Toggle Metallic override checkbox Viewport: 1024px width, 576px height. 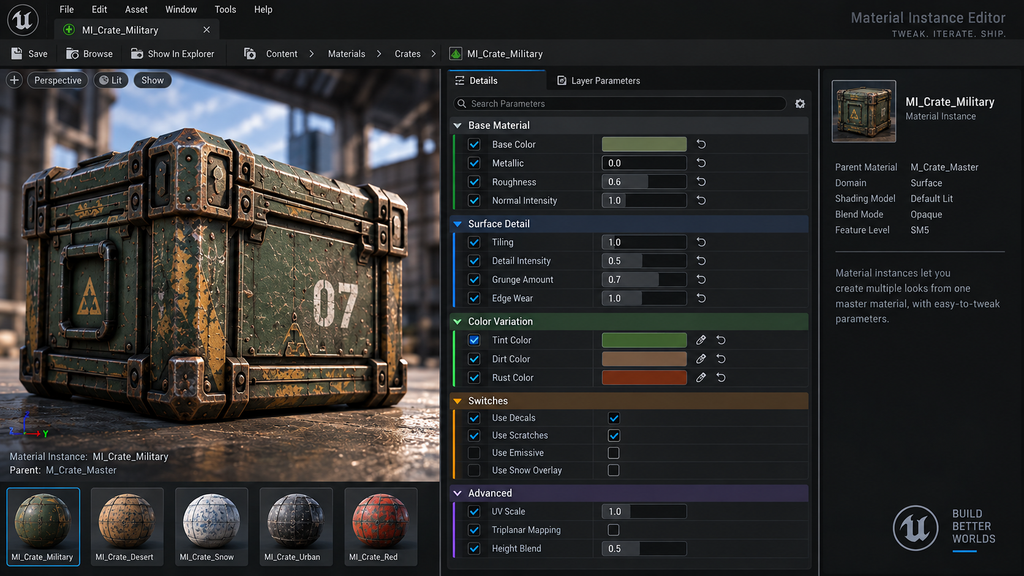pyautogui.click(x=474, y=163)
